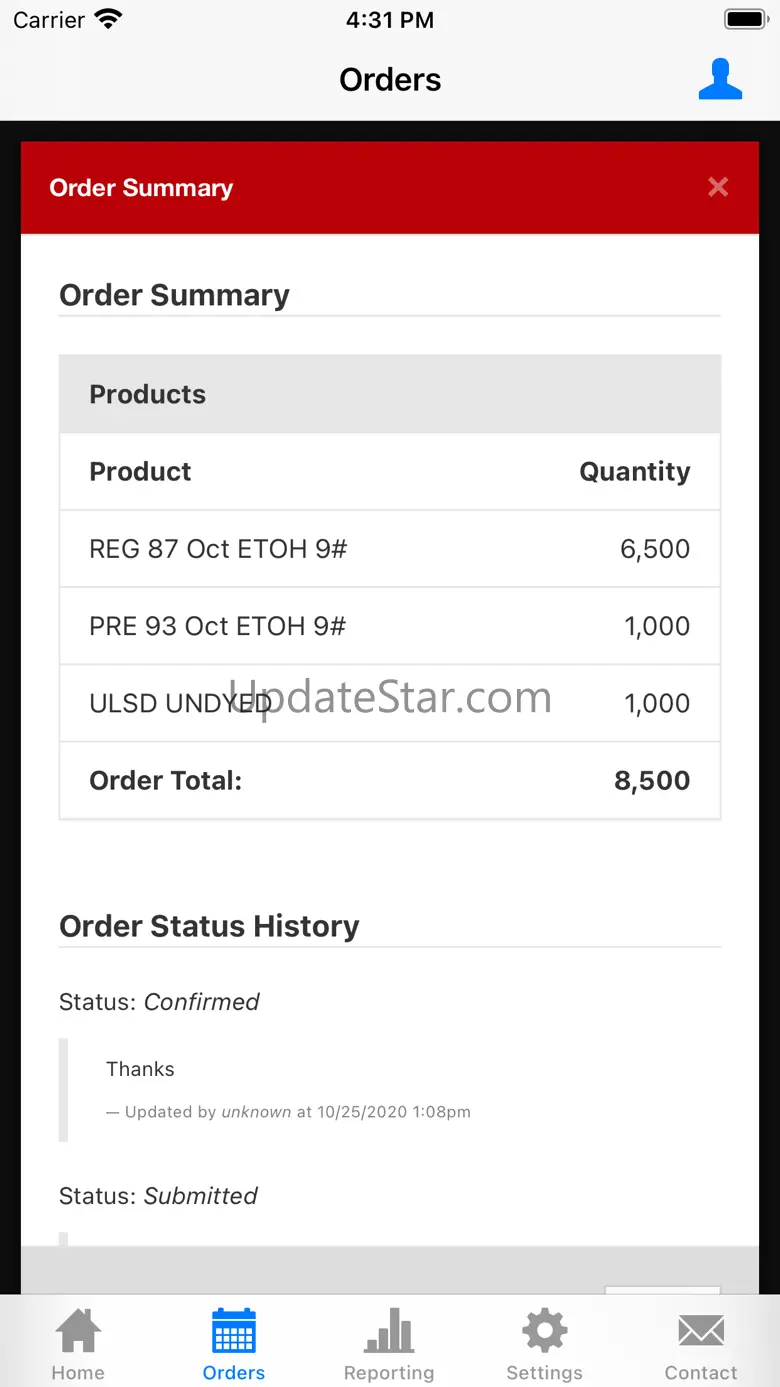The image size is (780, 1387).
Task: Select the Orders calendar icon
Action: [234, 1332]
